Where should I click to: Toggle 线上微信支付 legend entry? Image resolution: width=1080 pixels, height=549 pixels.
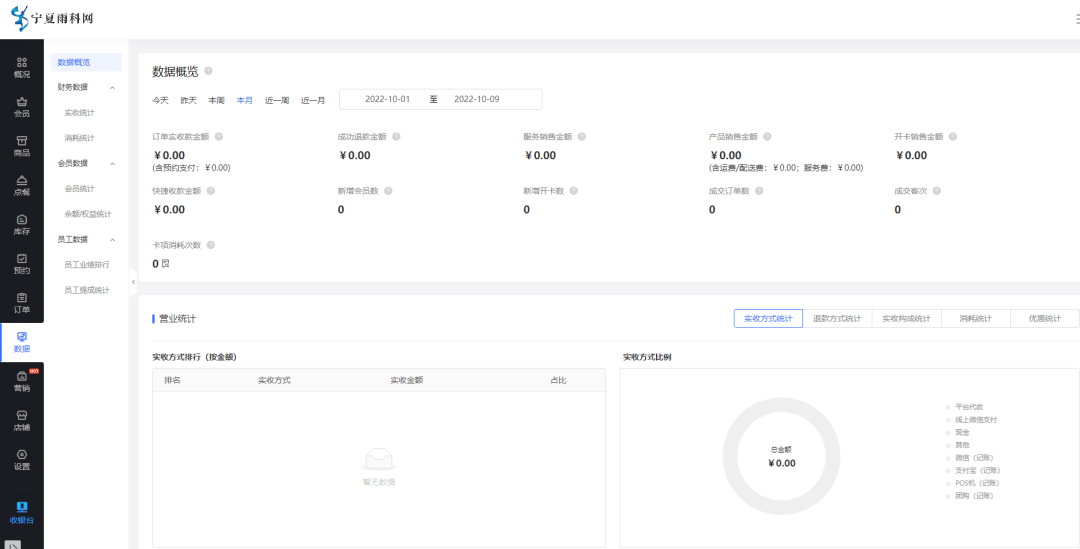click(972, 419)
